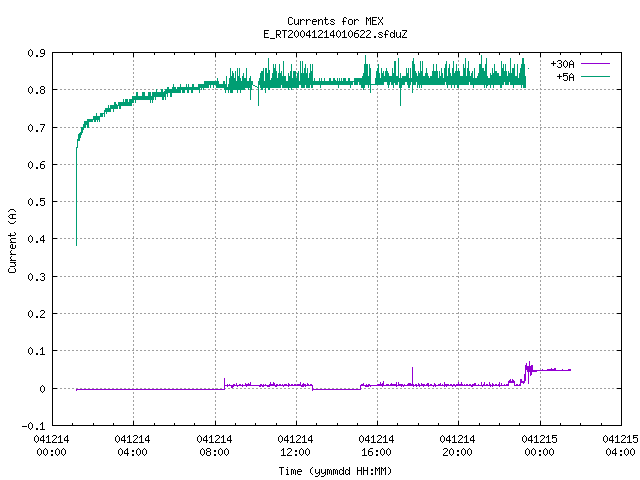Click the 0.3 y-axis tick label
The height and width of the screenshot is (480, 640).
pos(37,277)
